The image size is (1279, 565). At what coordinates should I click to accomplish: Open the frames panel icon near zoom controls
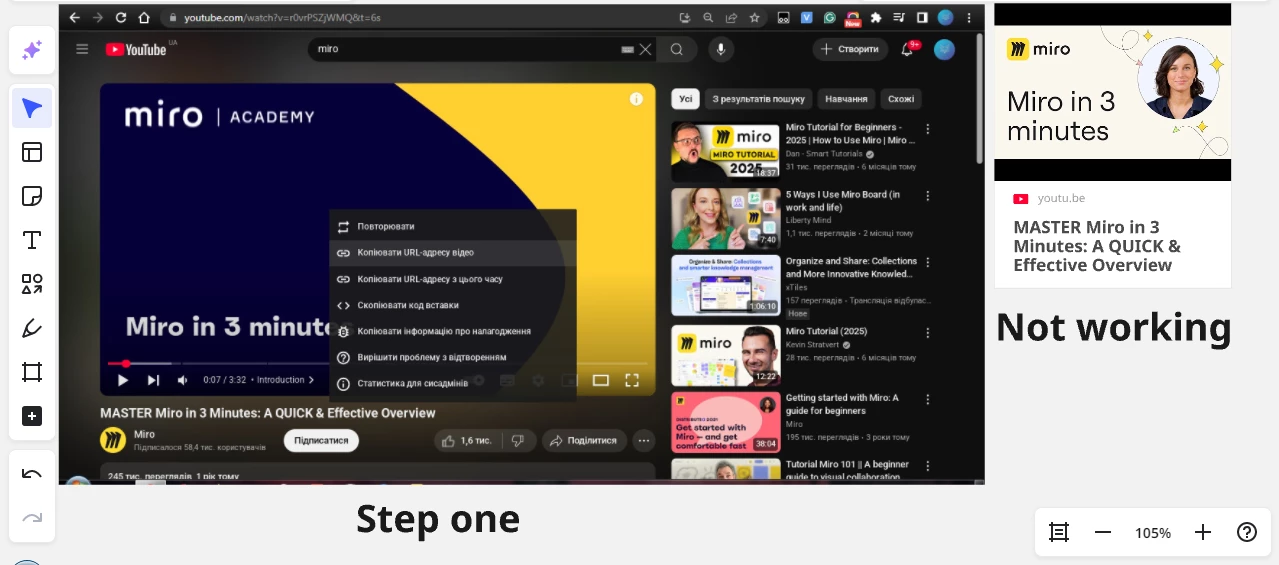(1059, 533)
